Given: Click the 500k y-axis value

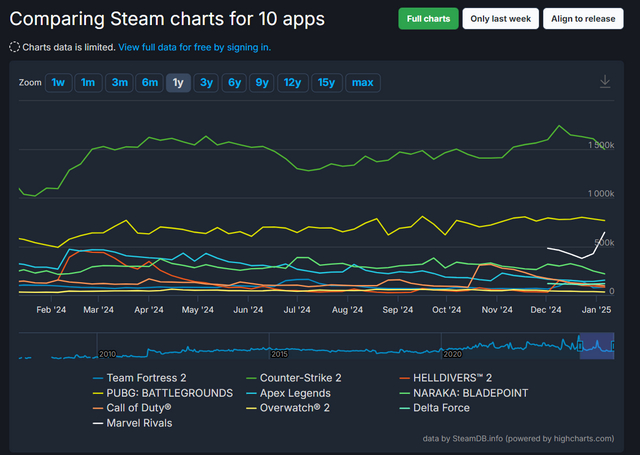Looking at the screenshot, I should [604, 243].
